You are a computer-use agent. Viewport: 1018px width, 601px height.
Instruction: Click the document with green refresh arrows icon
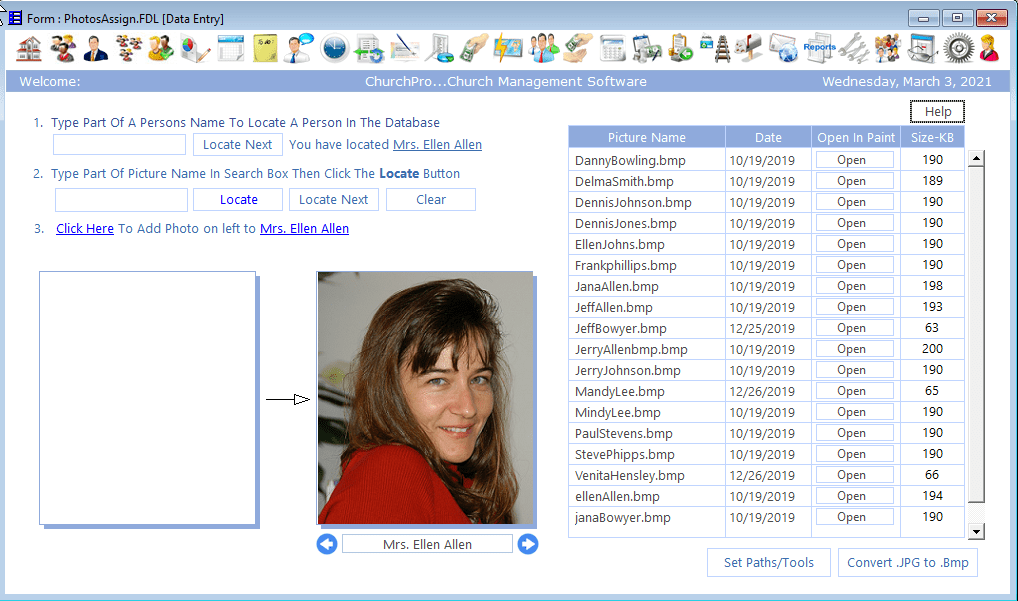(x=369, y=49)
